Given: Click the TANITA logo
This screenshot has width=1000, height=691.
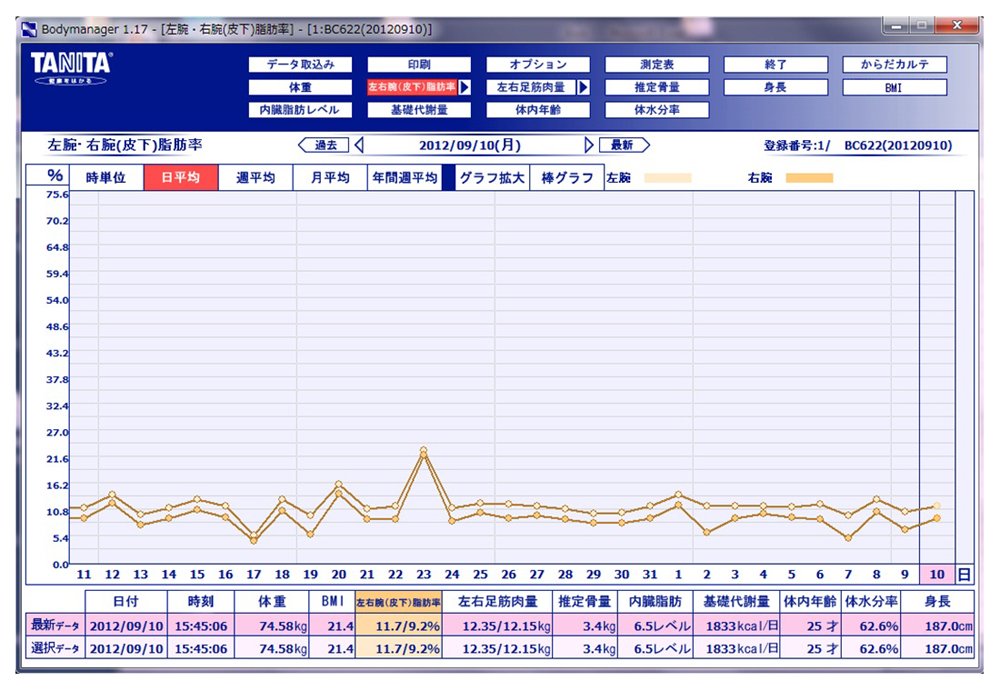Looking at the screenshot, I should pos(71,67).
